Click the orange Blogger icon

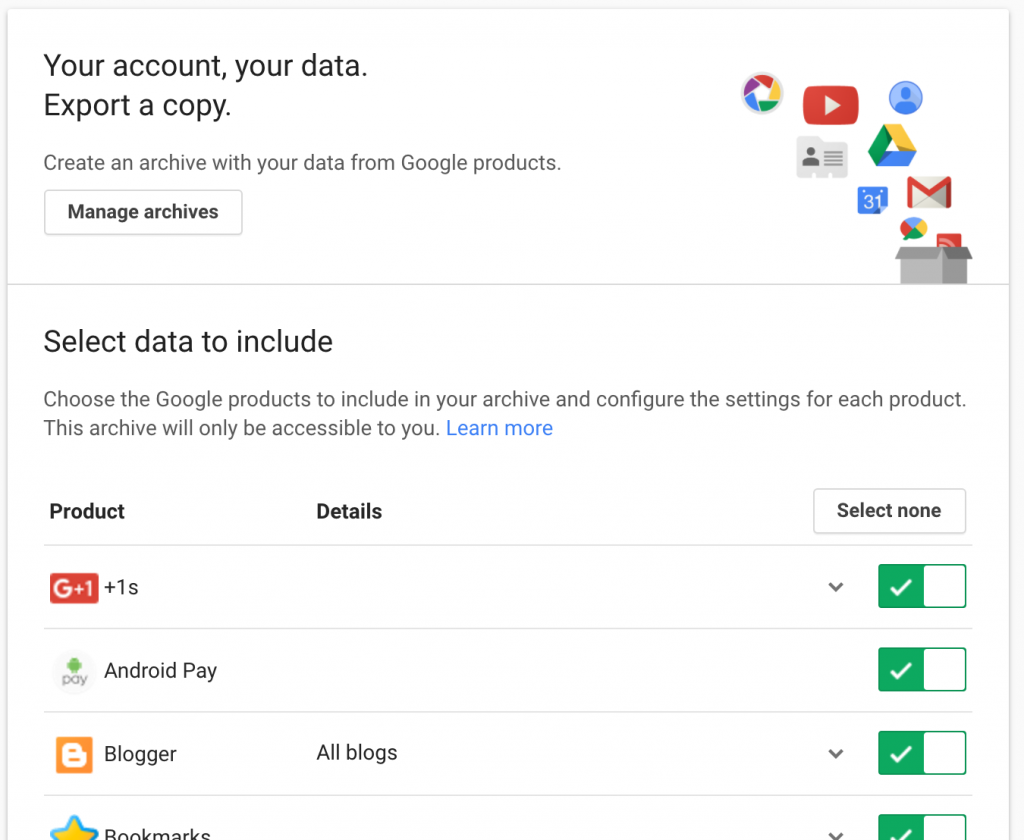pos(74,754)
